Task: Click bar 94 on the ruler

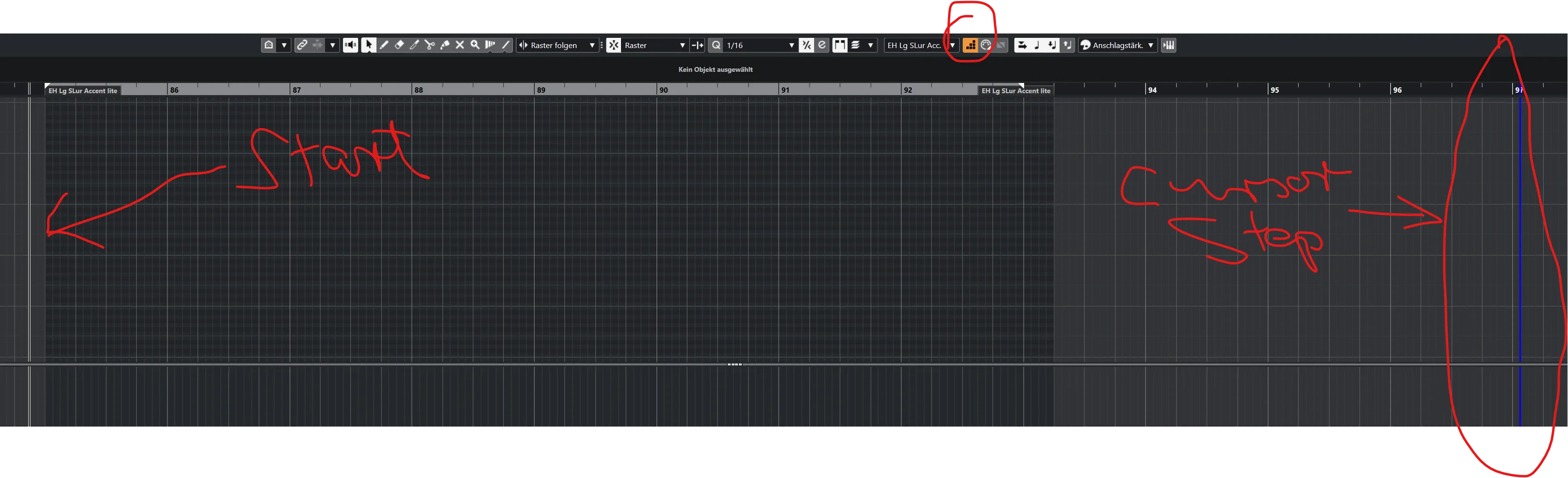Action: click(1152, 90)
